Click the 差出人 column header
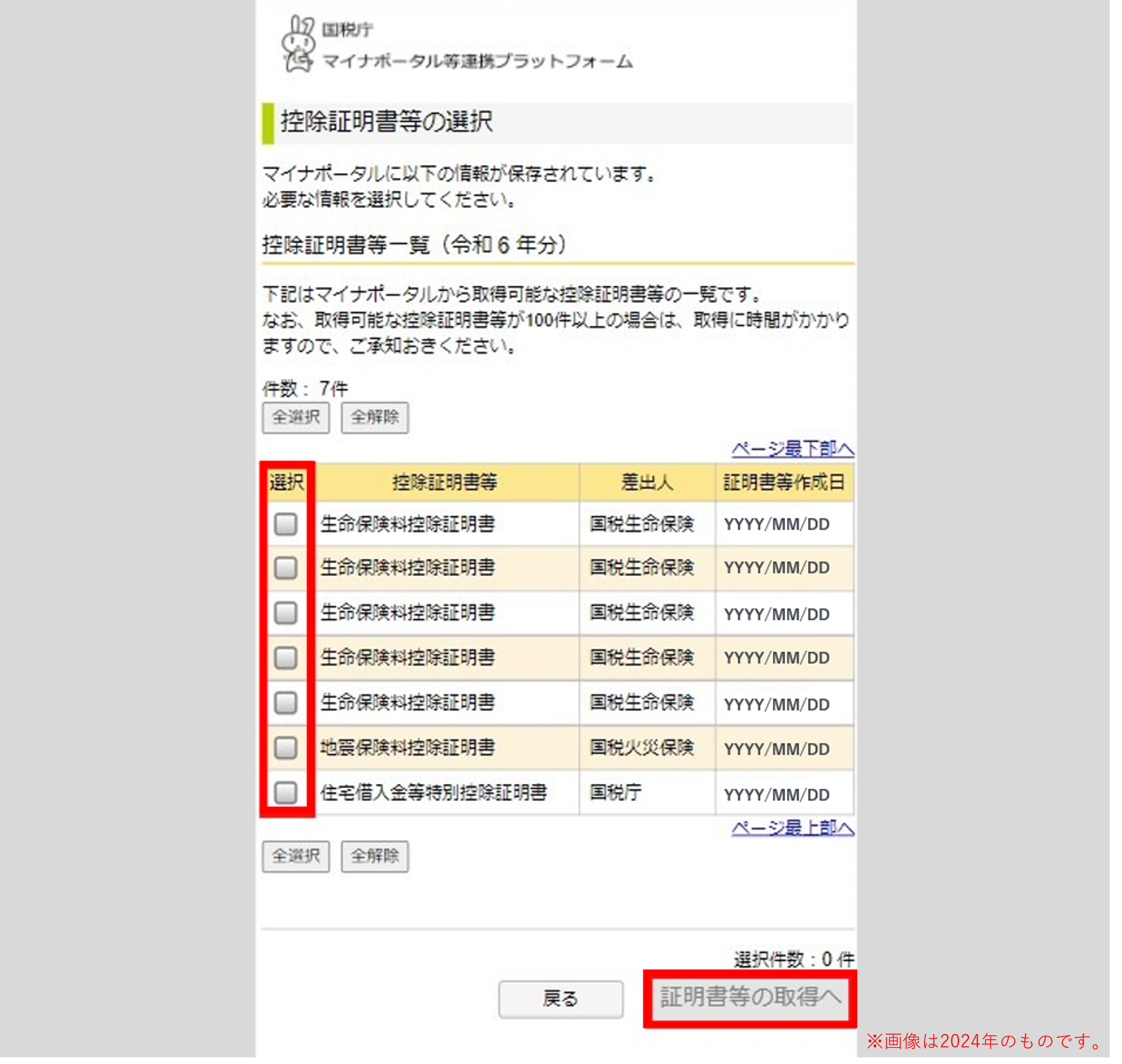This screenshot has height=1064, width=1122. (x=647, y=483)
